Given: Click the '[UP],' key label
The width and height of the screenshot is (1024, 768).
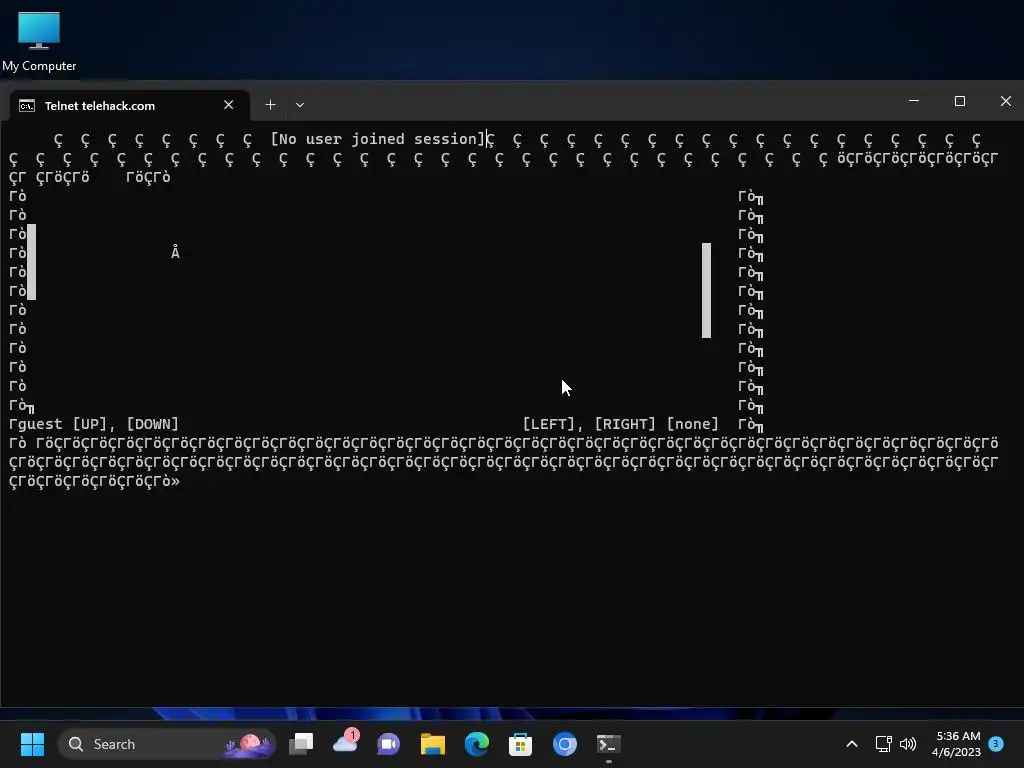Looking at the screenshot, I should (94, 424).
